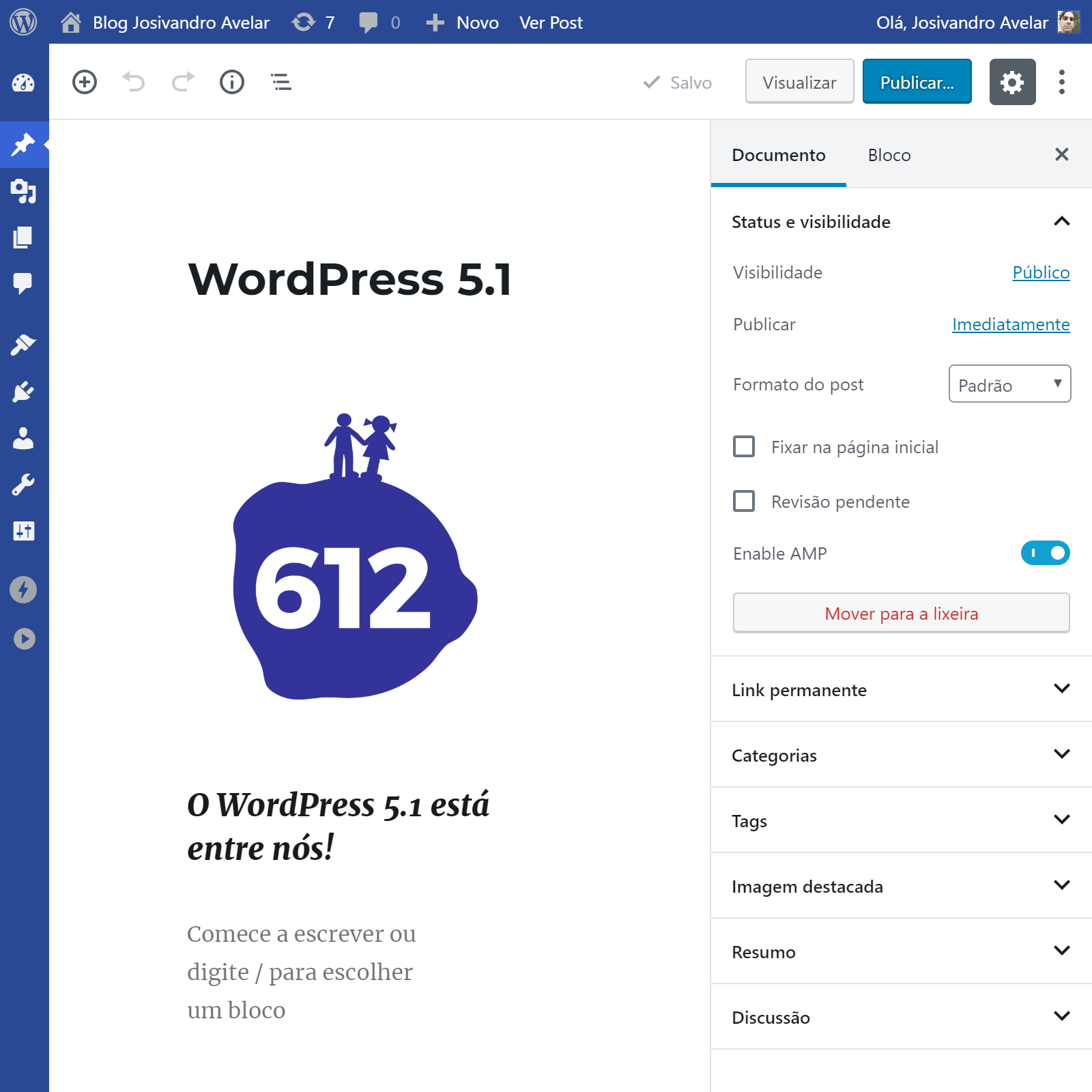Click the Imediatamente publish date link
The width and height of the screenshot is (1092, 1092).
pyautogui.click(x=1011, y=324)
